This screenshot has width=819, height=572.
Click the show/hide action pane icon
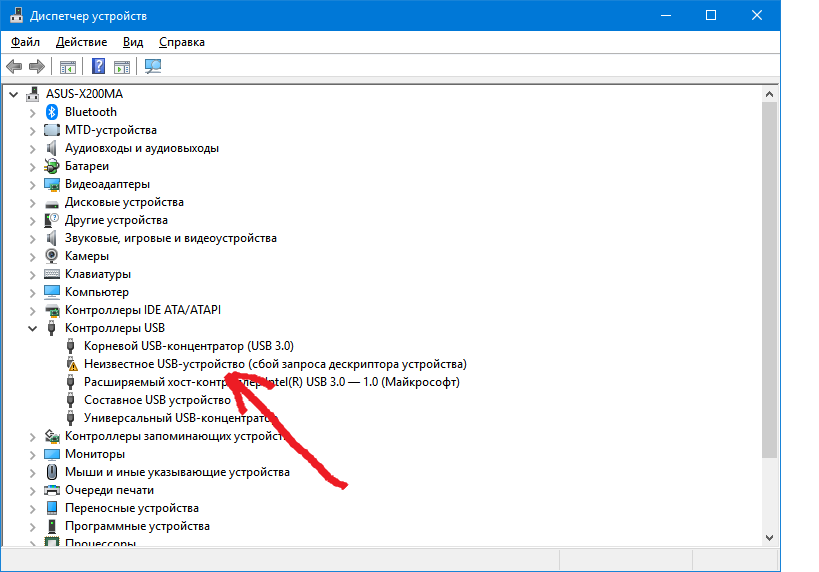click(121, 67)
